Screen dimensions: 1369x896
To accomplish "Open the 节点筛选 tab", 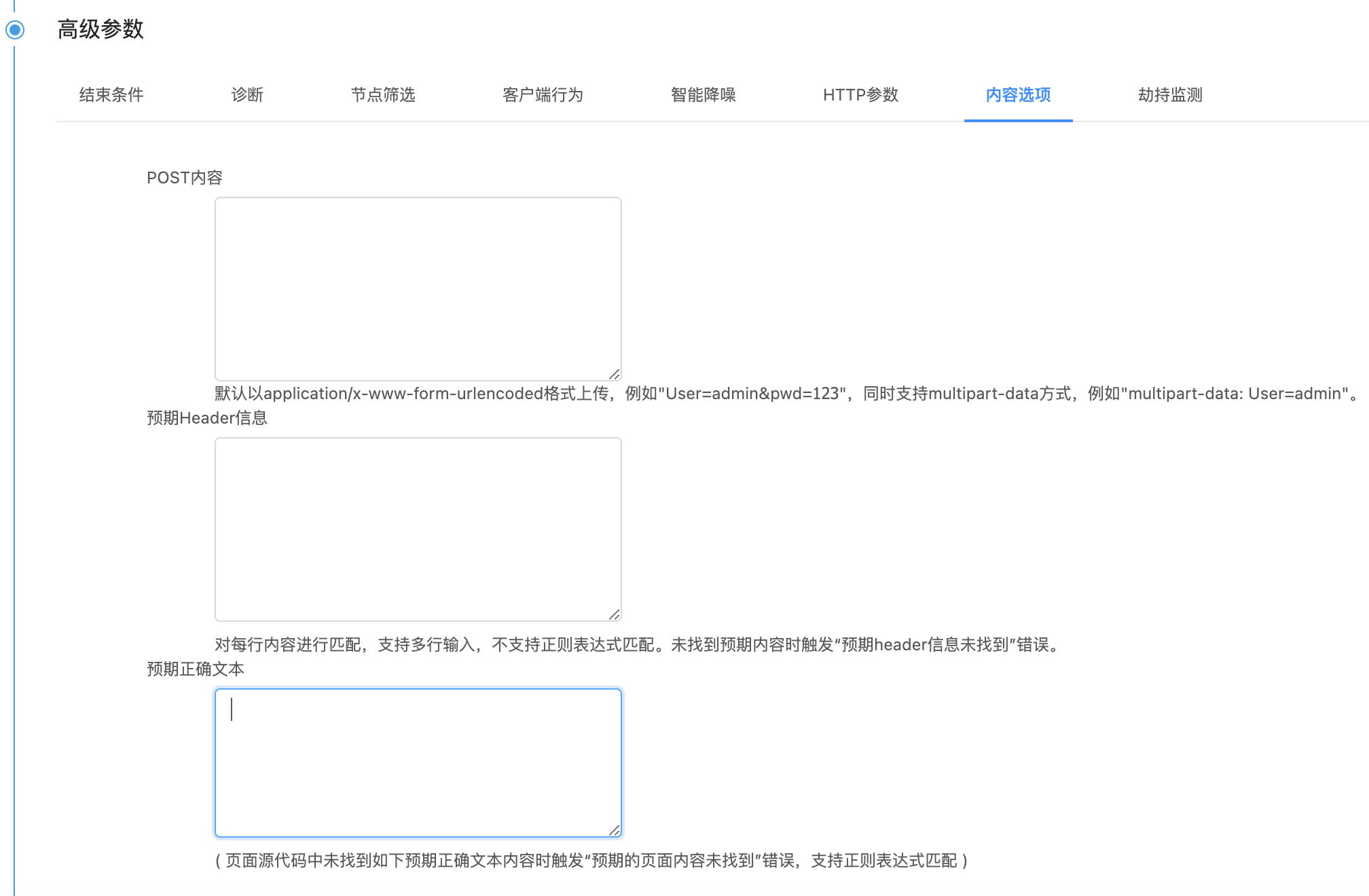I will (x=384, y=96).
